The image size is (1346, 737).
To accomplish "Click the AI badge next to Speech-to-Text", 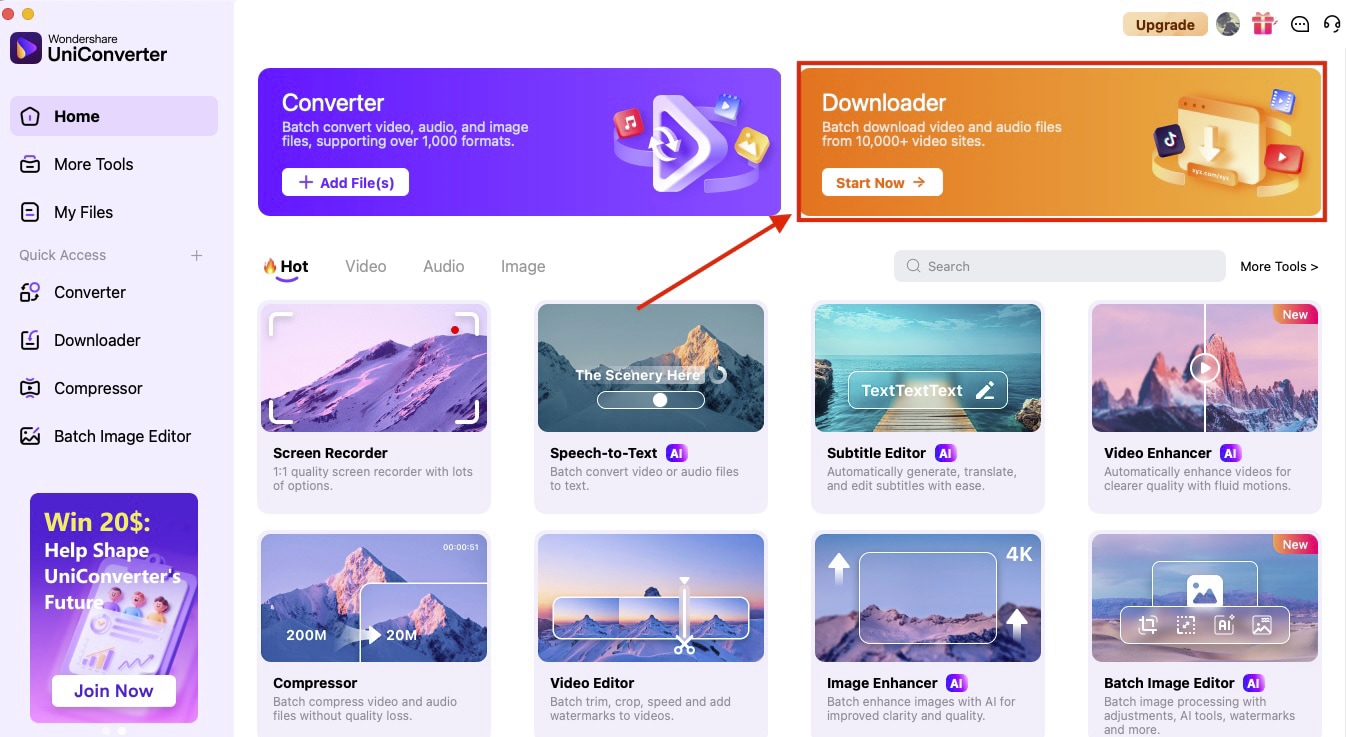I will [677, 453].
